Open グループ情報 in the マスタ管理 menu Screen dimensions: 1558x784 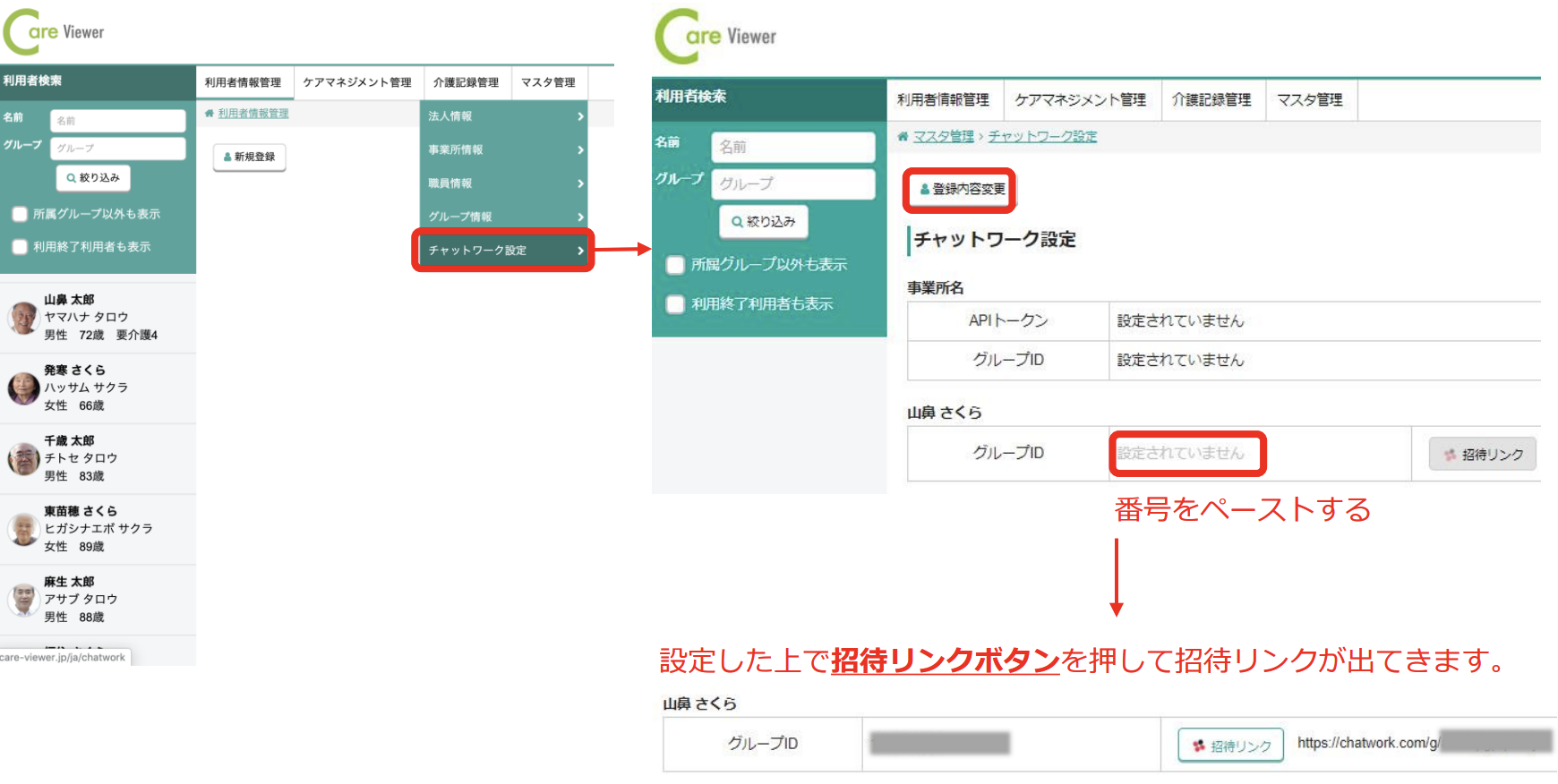tap(504, 217)
